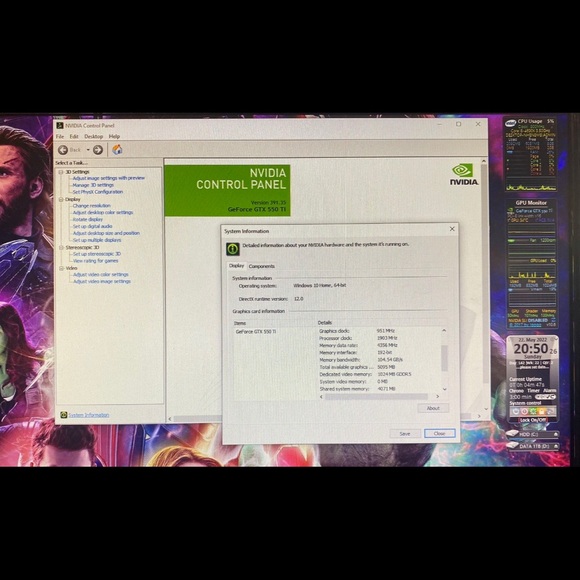Viewport: 580px width, 580px height.
Task: Click the shutdown icon in System control gadget
Action: pos(516,411)
